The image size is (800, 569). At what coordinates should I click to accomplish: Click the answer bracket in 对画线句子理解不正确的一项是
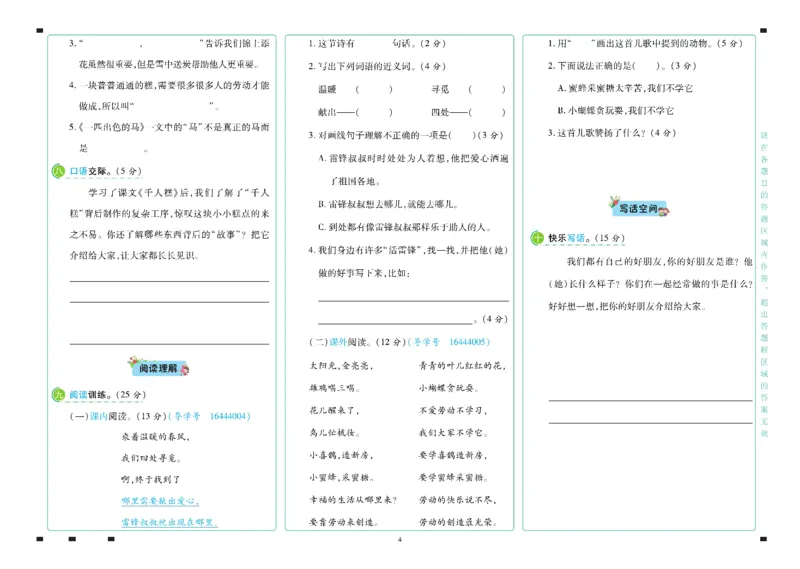(462, 135)
